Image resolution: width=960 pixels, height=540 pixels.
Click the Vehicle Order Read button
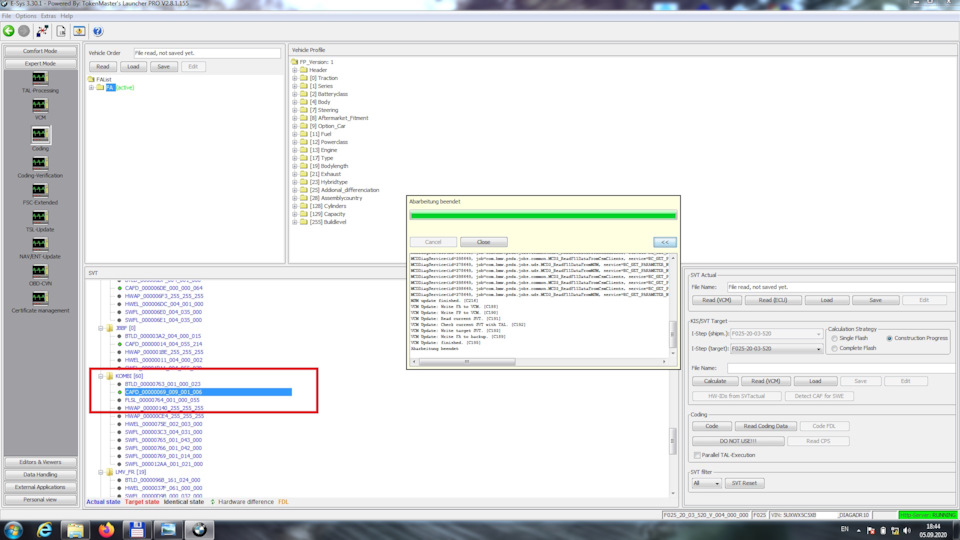click(x=103, y=67)
